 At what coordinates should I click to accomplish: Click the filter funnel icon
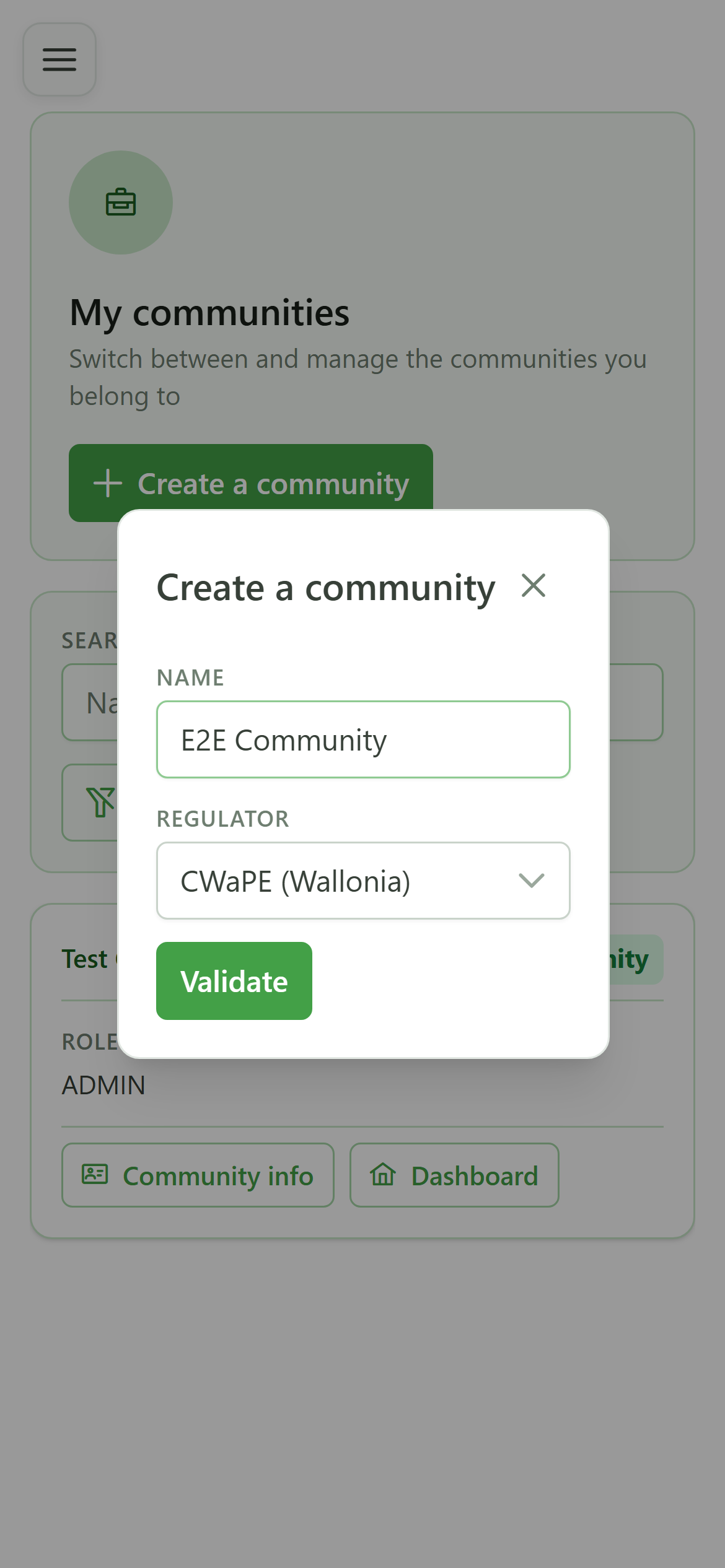click(x=99, y=802)
